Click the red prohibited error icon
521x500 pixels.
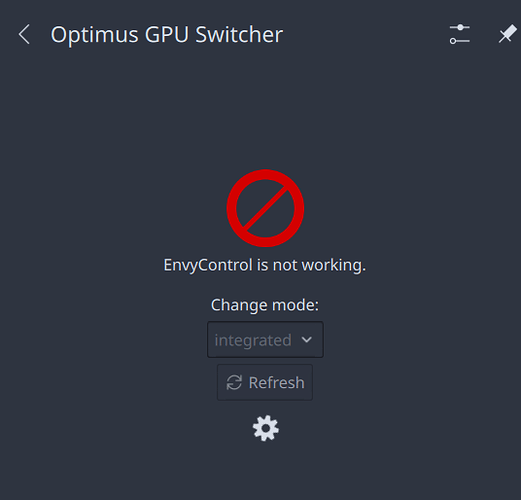(x=265, y=208)
